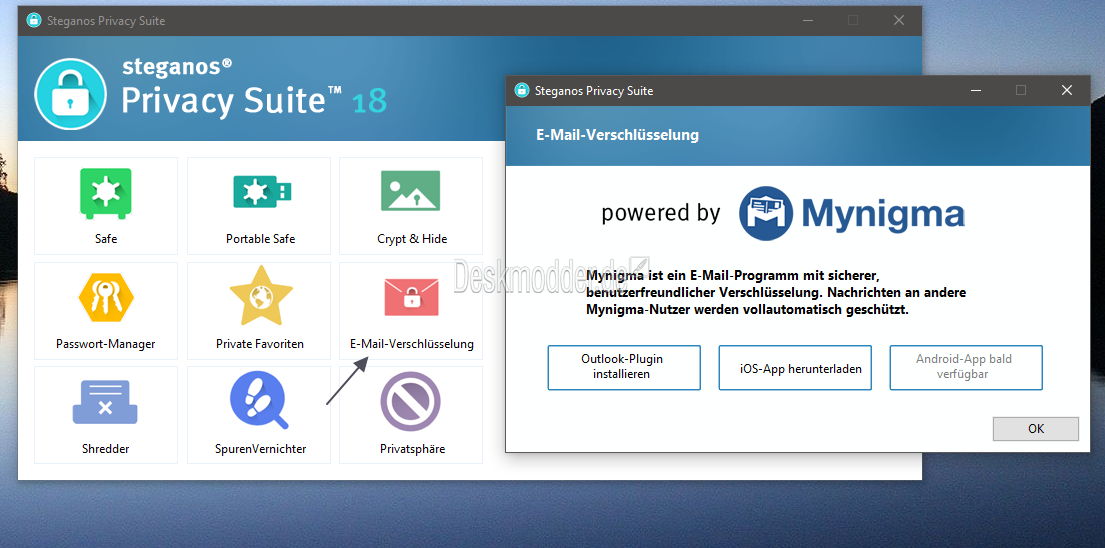Close the E-Mail-Verschlüsselung dialog window
1105x548 pixels.
(x=1066, y=90)
